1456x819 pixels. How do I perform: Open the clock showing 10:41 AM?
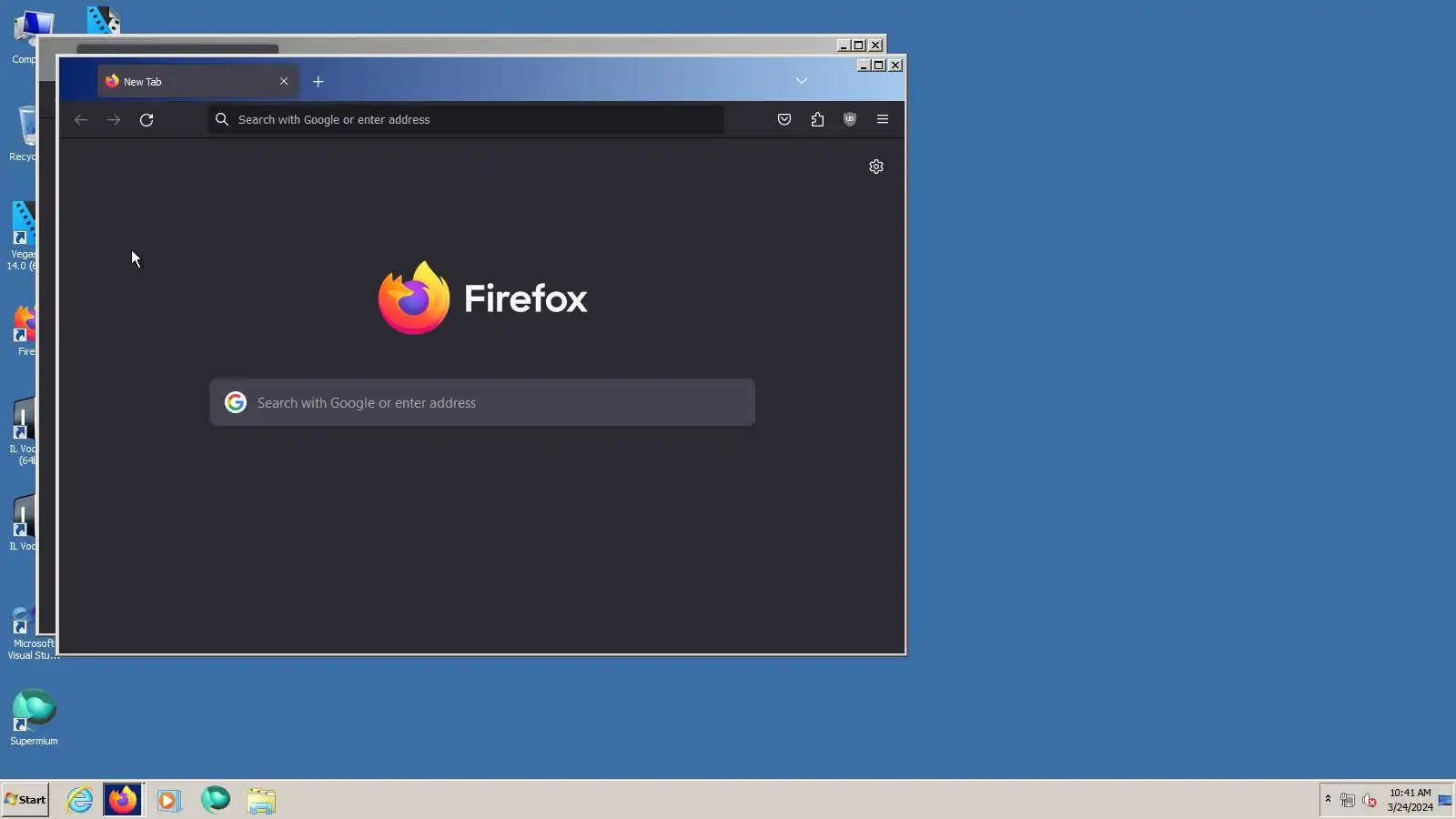point(1410,800)
